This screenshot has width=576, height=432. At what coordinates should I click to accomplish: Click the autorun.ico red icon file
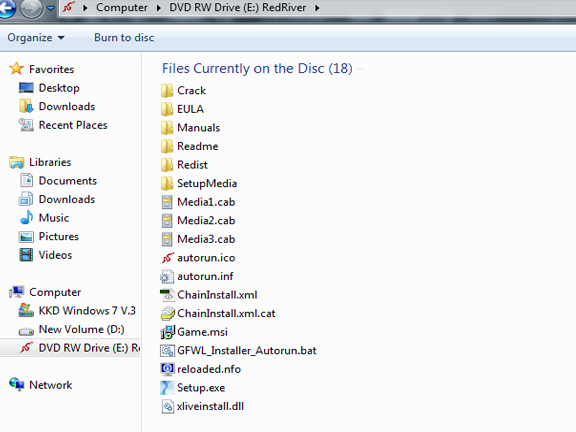(167, 258)
